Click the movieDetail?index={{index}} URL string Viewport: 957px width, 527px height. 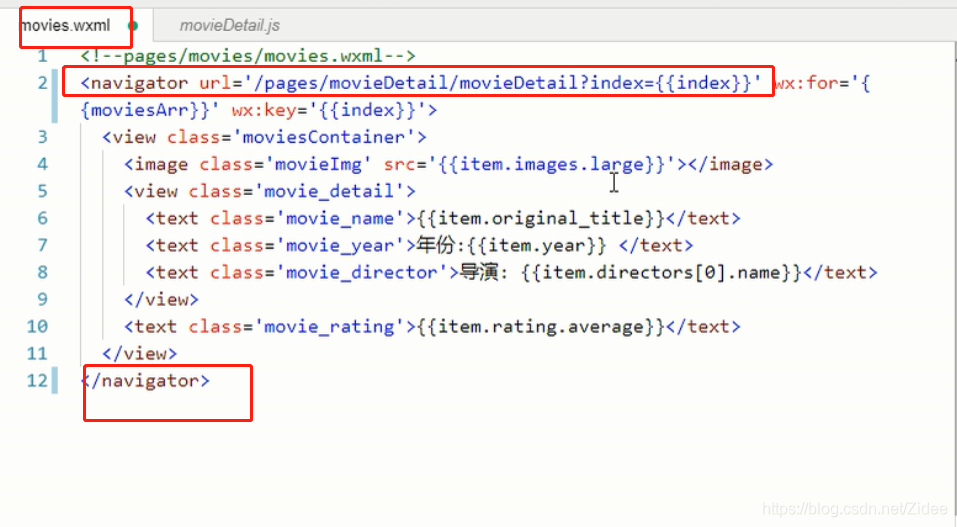point(502,83)
